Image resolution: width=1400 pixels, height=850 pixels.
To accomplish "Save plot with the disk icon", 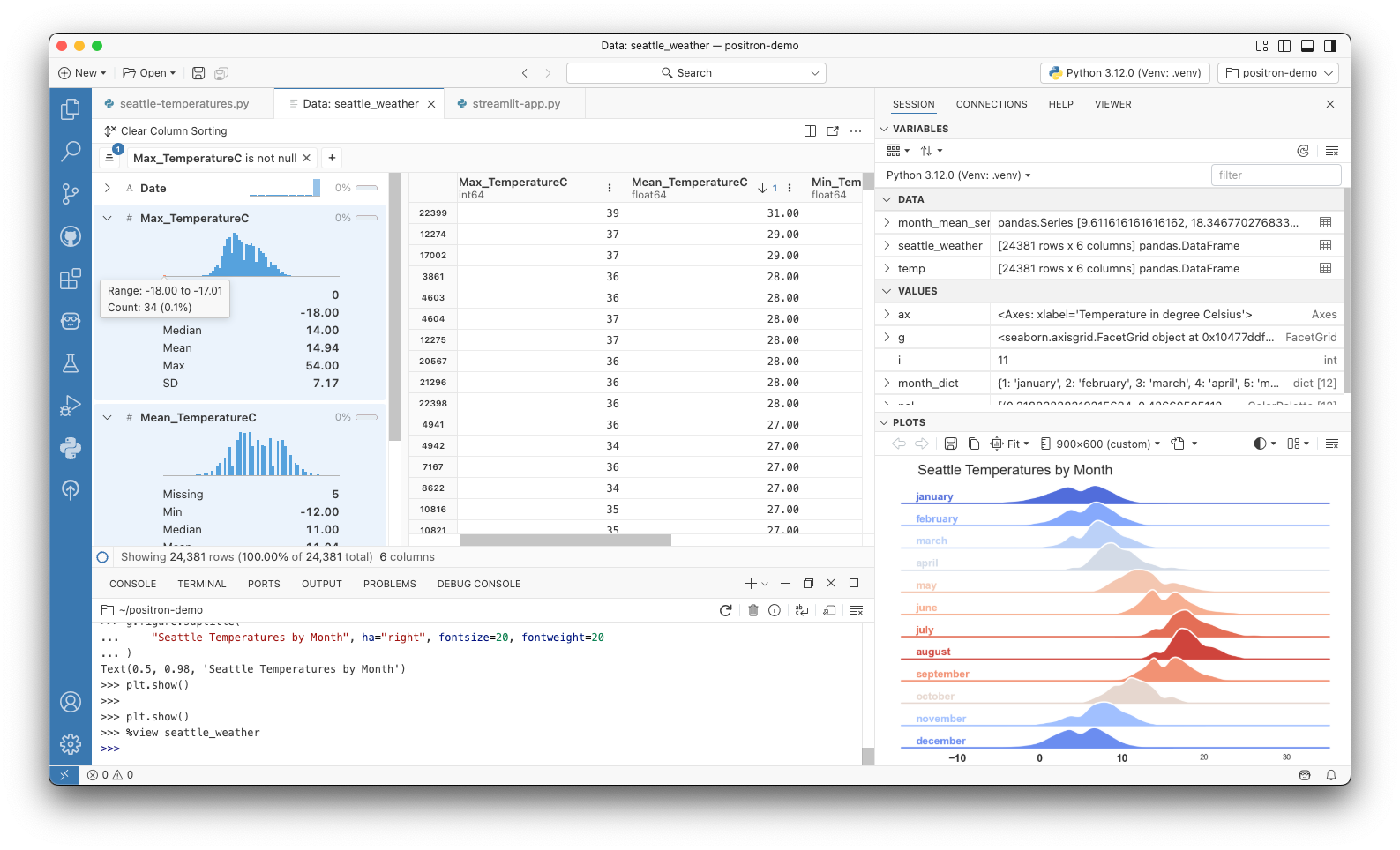I will tap(951, 444).
